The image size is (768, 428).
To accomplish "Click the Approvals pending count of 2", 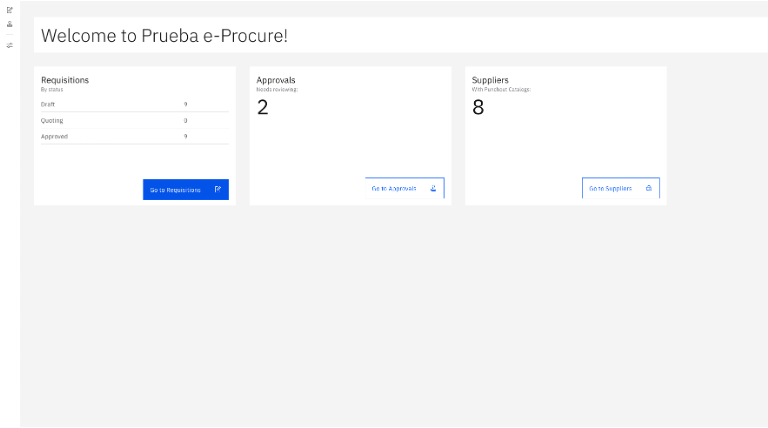I will 263,106.
